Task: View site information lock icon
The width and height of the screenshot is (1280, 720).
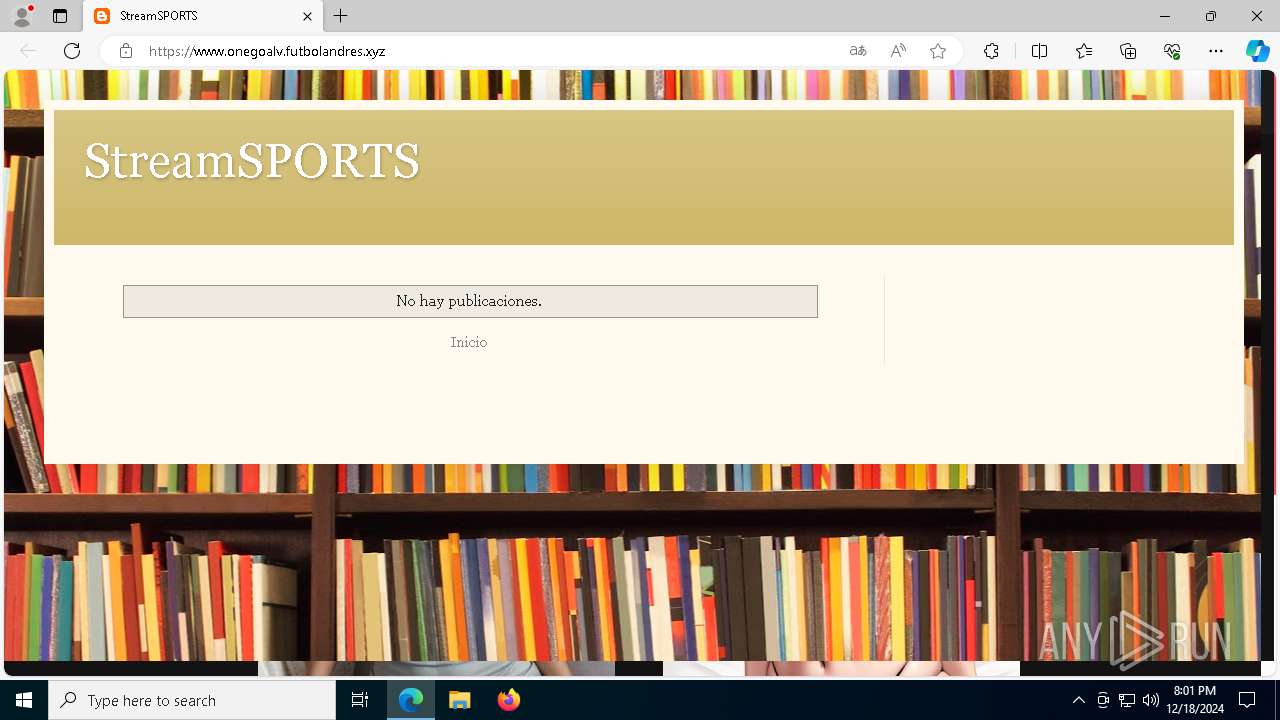Action: pos(126,51)
